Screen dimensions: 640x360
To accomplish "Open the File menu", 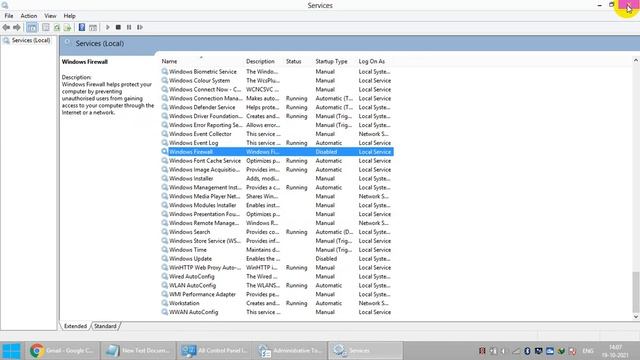I will pos(9,16).
